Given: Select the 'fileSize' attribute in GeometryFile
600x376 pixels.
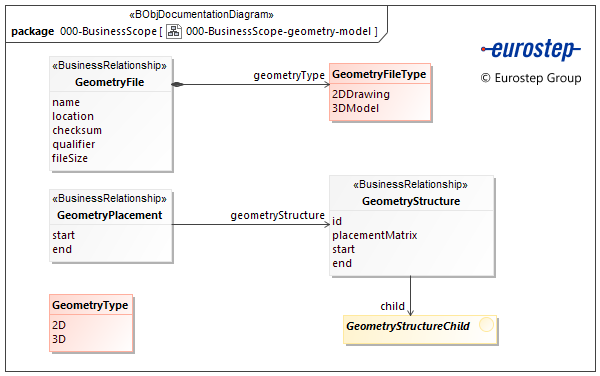Looking at the screenshot, I should tap(70, 158).
